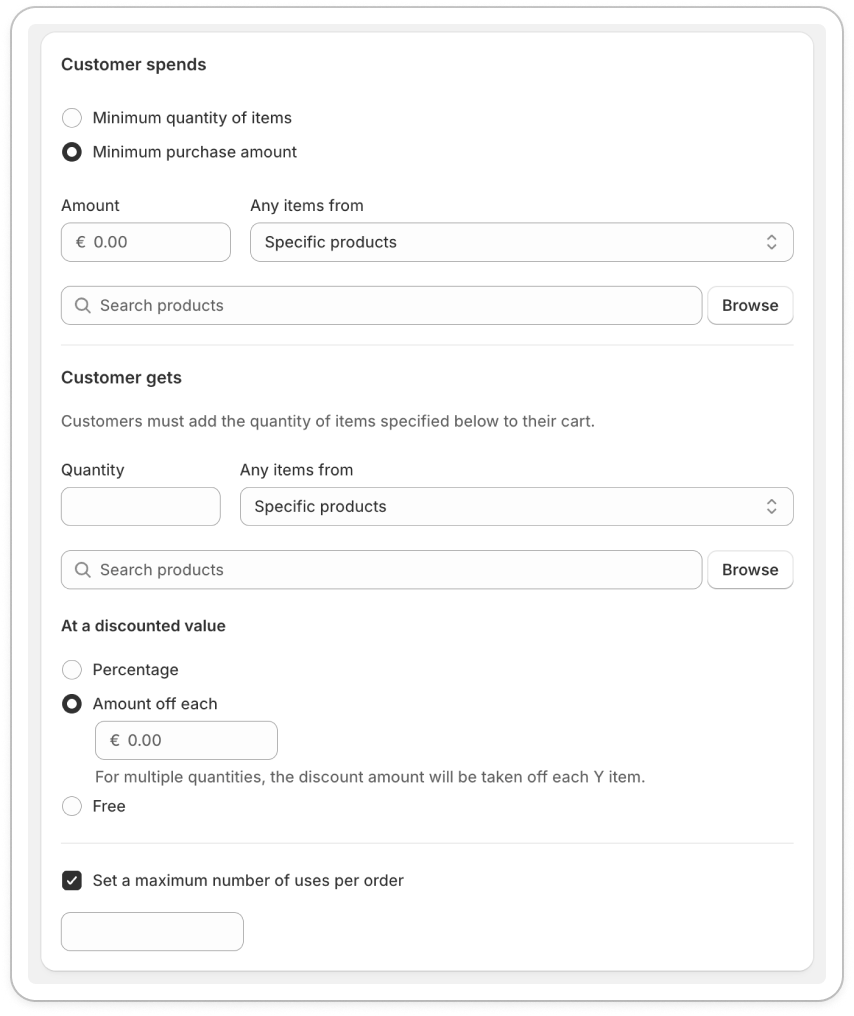Screen dimensions: 854x1016
Task: Click the magnifier icon in Customer spends search field
Action: click(x=82, y=305)
